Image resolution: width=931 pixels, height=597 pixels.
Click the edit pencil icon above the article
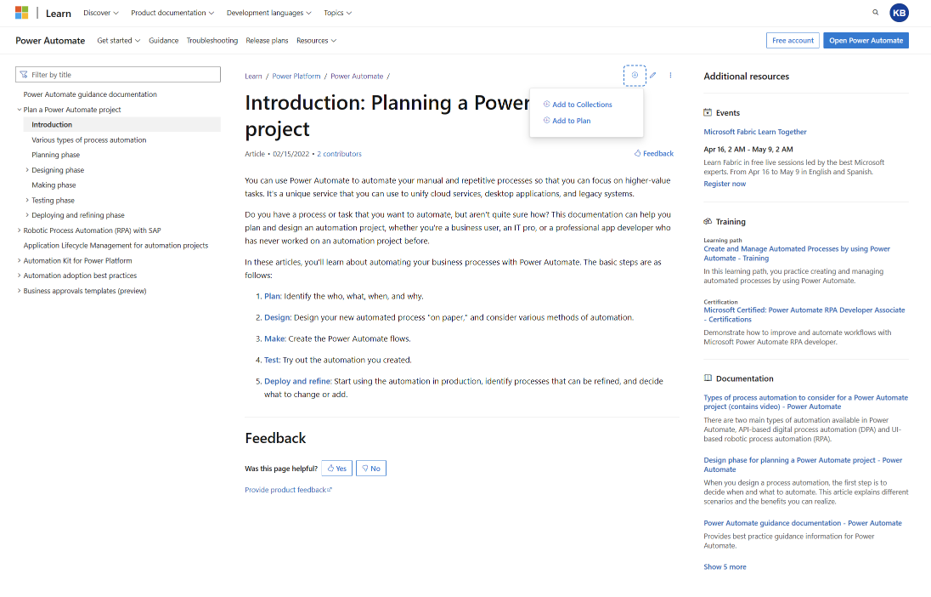tap(652, 74)
